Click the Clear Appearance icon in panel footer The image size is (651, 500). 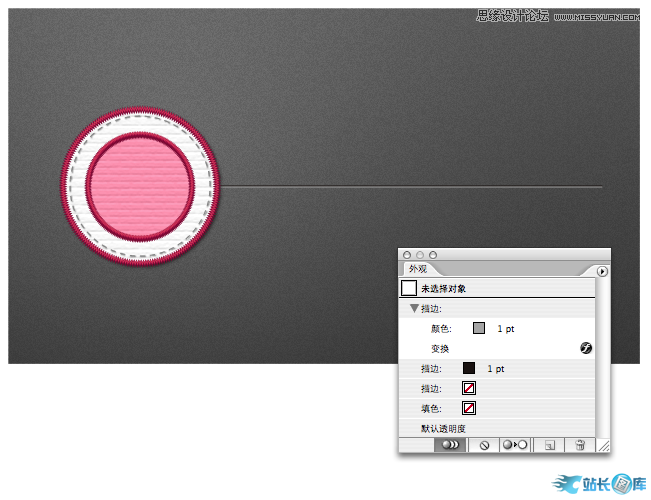pyautogui.click(x=484, y=445)
